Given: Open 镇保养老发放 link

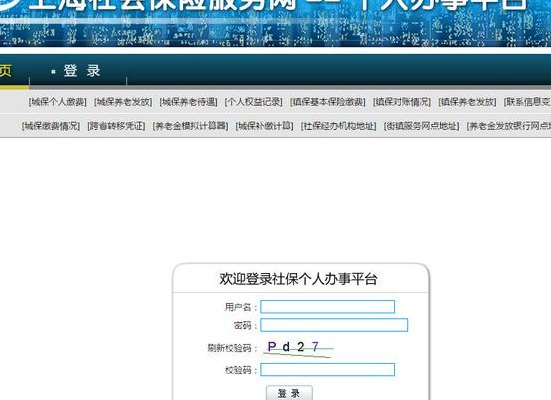Looking at the screenshot, I should 467,102.
